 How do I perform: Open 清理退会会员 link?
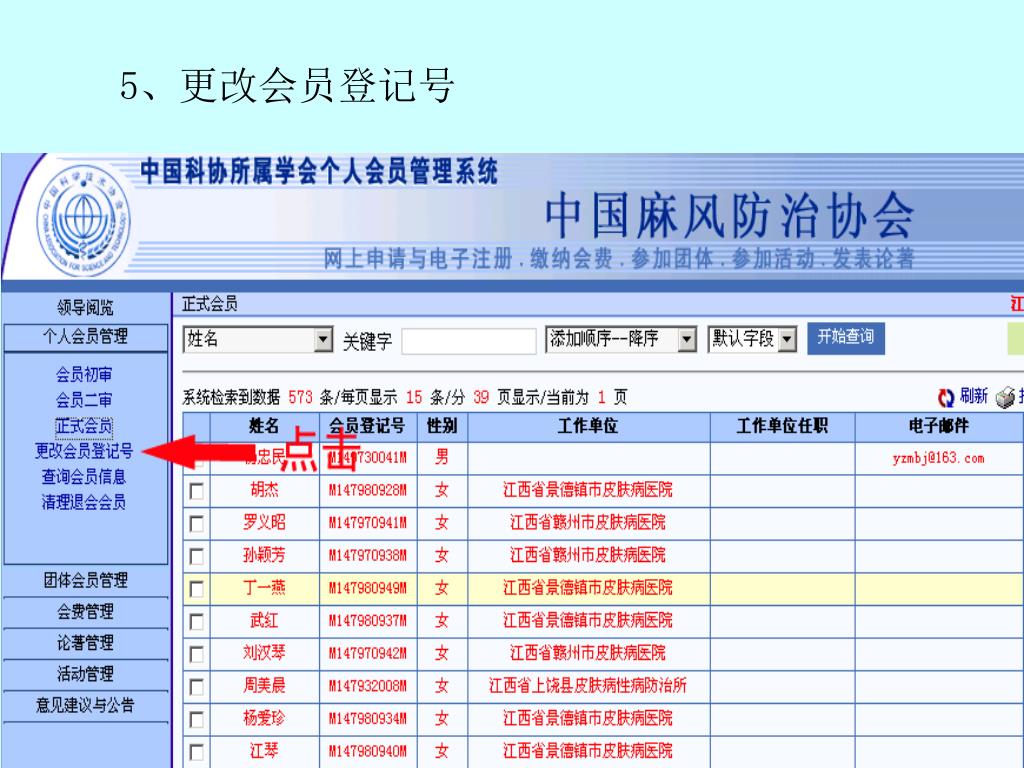pos(84,502)
